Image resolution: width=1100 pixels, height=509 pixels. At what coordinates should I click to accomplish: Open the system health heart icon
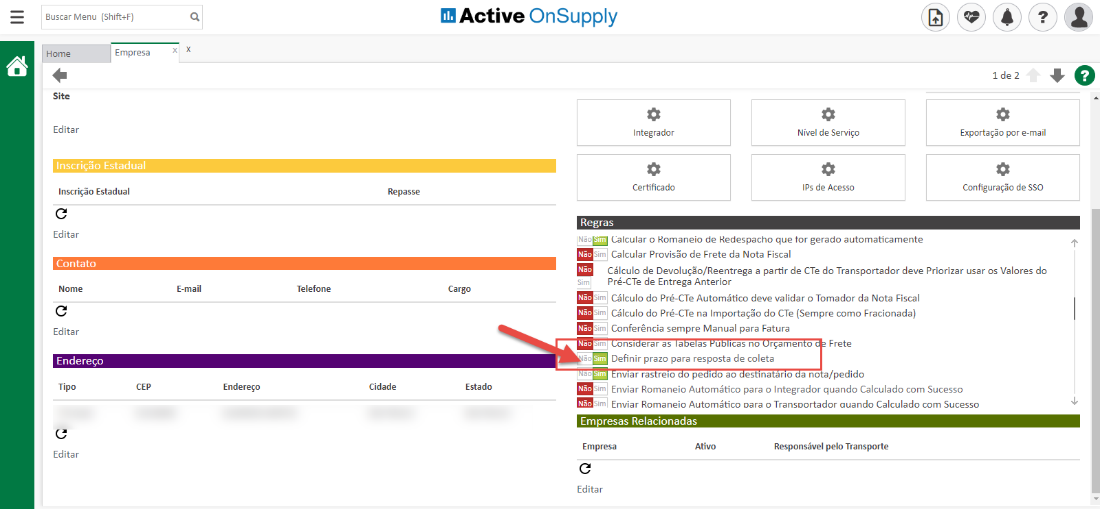(971, 17)
